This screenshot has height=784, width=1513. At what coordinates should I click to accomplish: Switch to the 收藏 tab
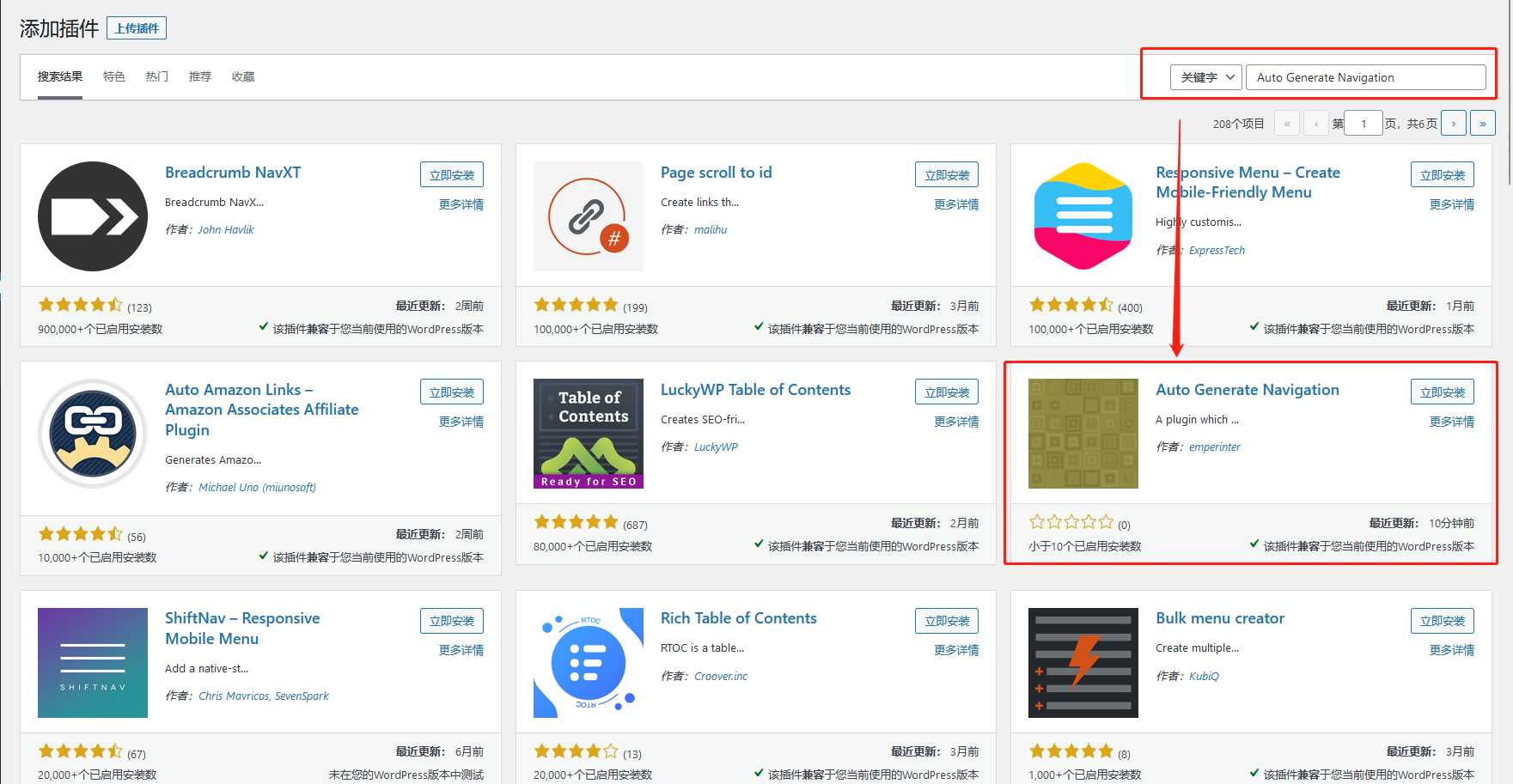(243, 76)
